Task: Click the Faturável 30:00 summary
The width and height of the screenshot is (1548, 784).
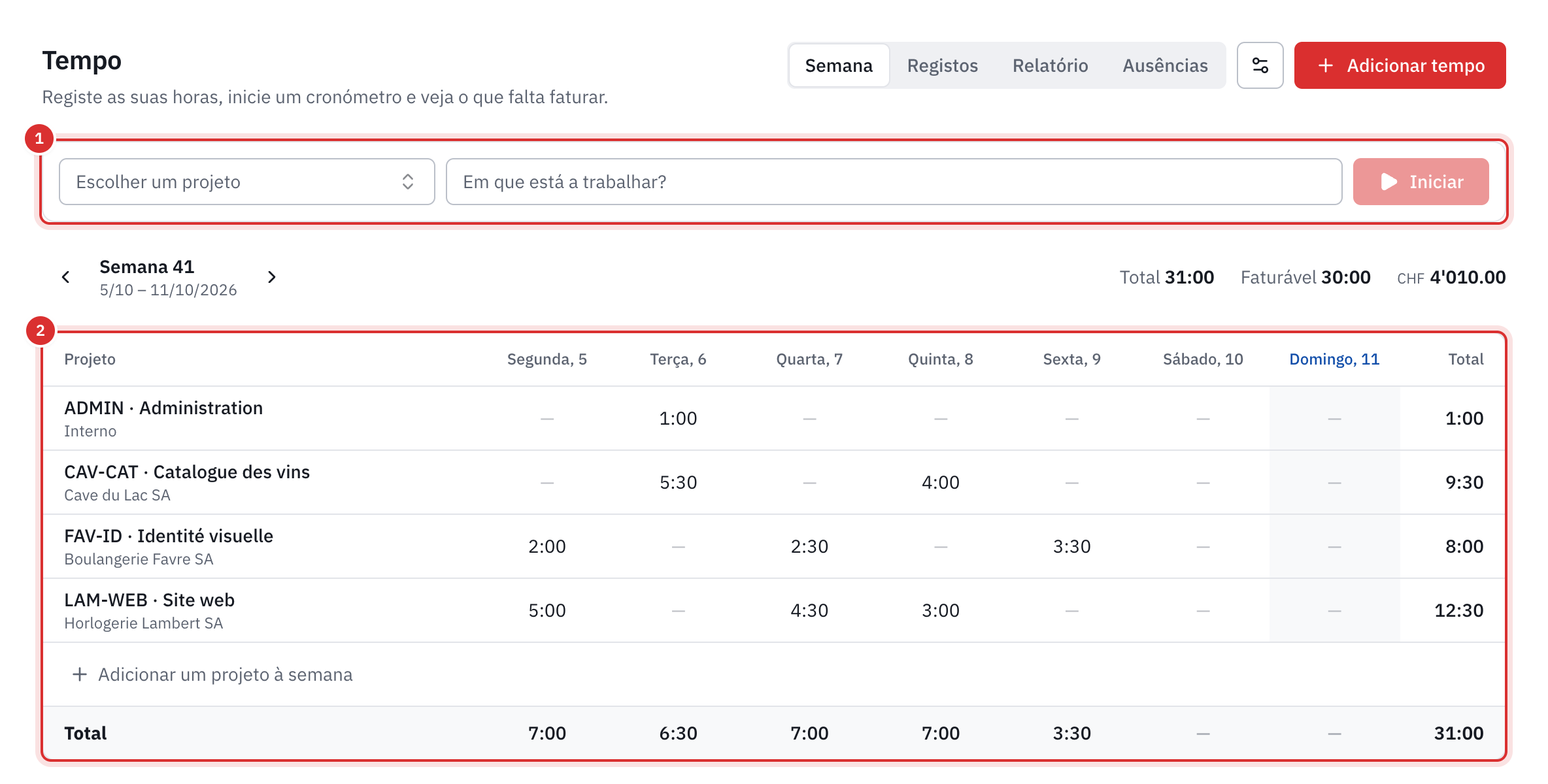Action: pyautogui.click(x=1305, y=278)
